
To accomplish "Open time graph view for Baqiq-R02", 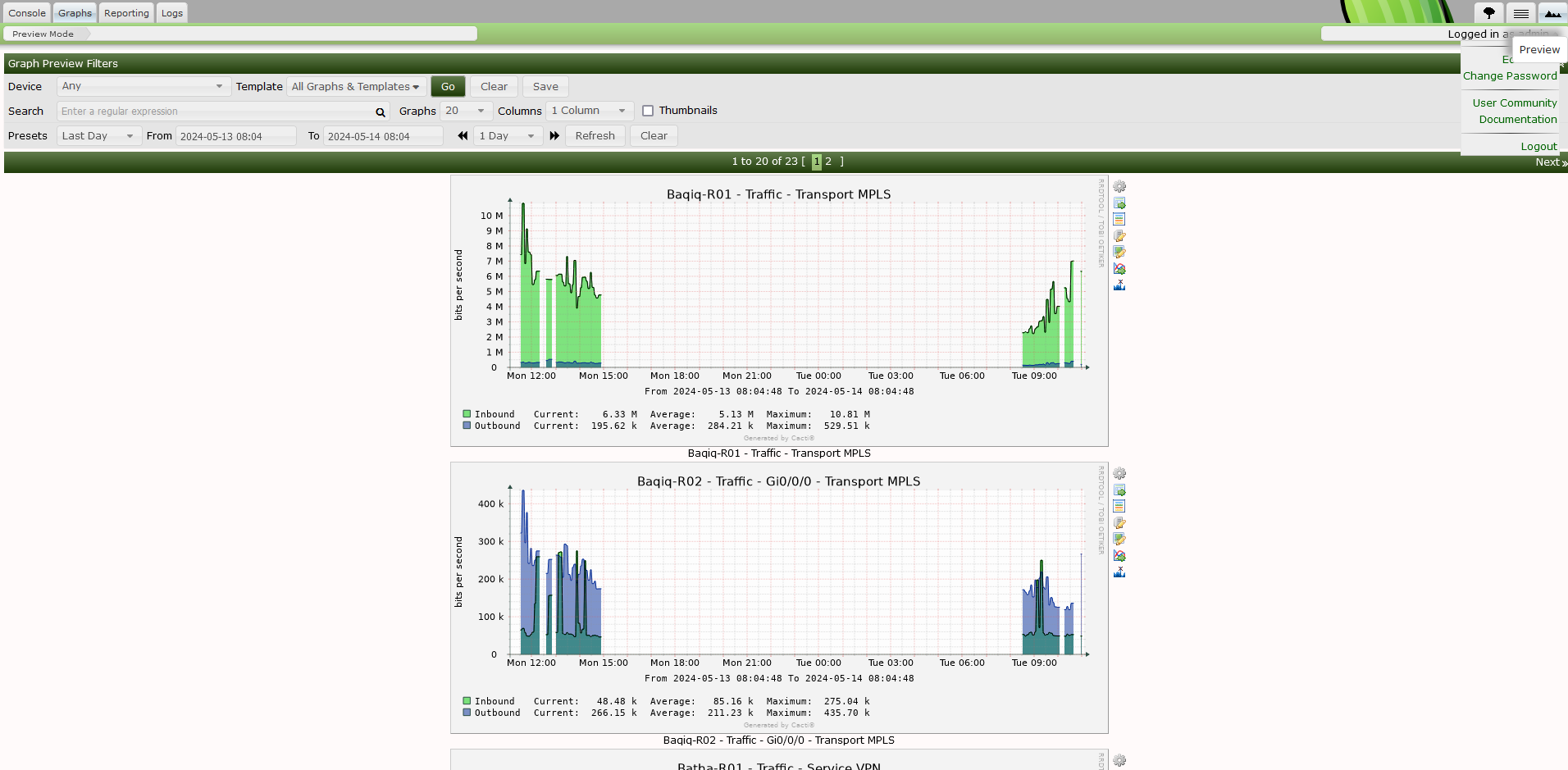I will coord(1119,507).
